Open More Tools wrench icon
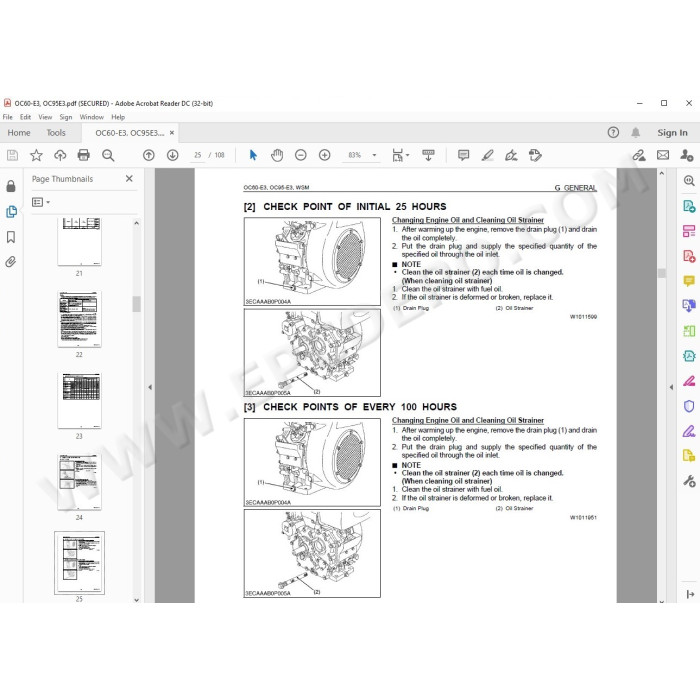The width and height of the screenshot is (700, 700). (689, 481)
